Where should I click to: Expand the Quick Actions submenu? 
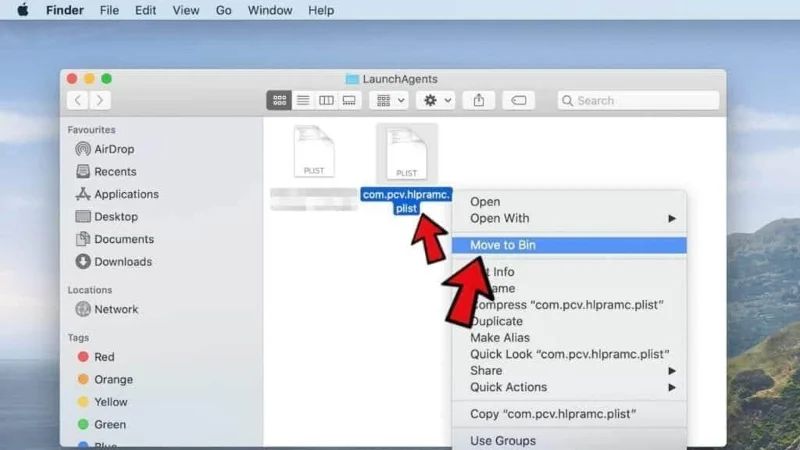pyautogui.click(x=569, y=387)
